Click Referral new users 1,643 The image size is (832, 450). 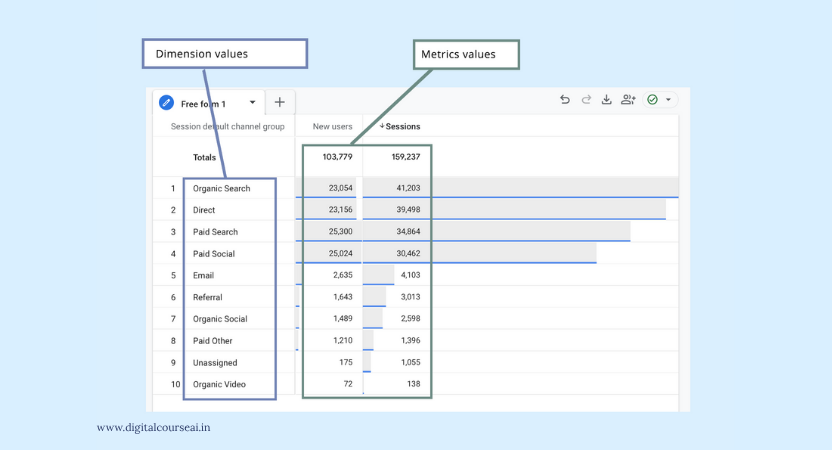coord(342,297)
